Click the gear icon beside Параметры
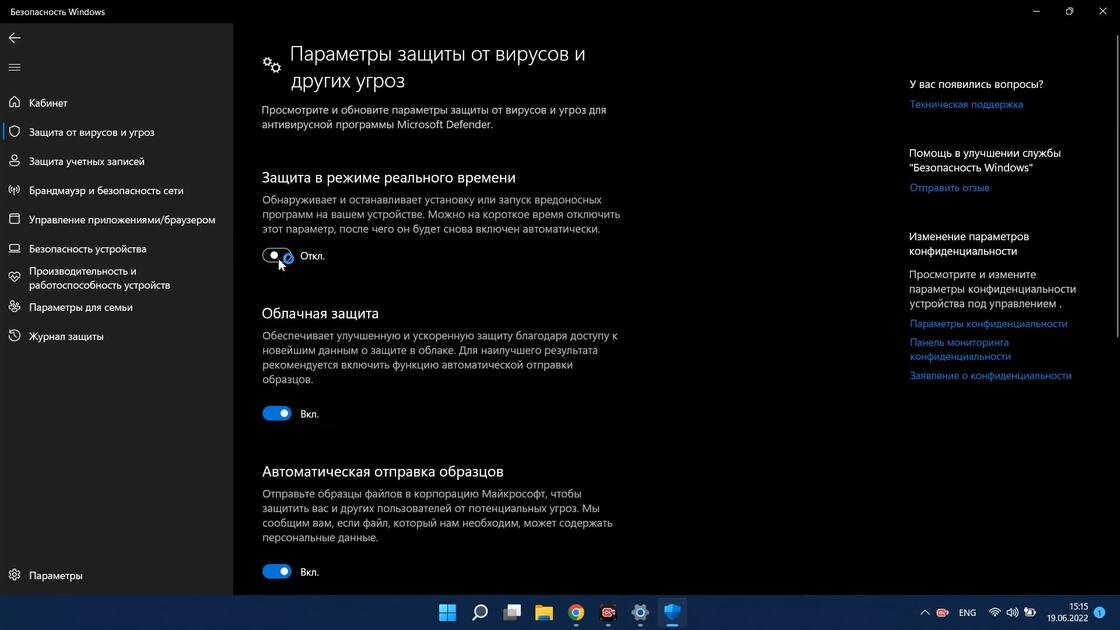 14,575
